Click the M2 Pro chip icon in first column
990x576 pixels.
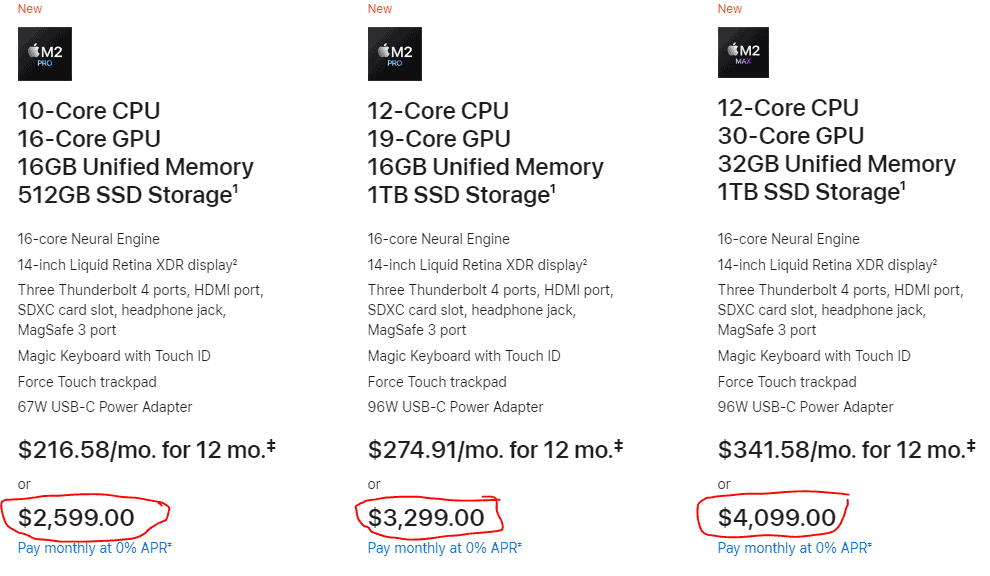click(x=44, y=54)
